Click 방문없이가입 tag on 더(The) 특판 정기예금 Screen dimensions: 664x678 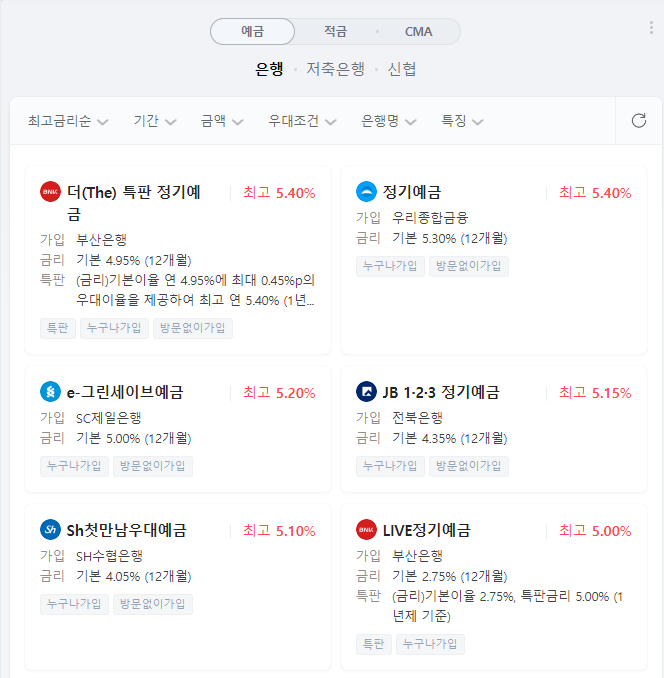coord(193,328)
